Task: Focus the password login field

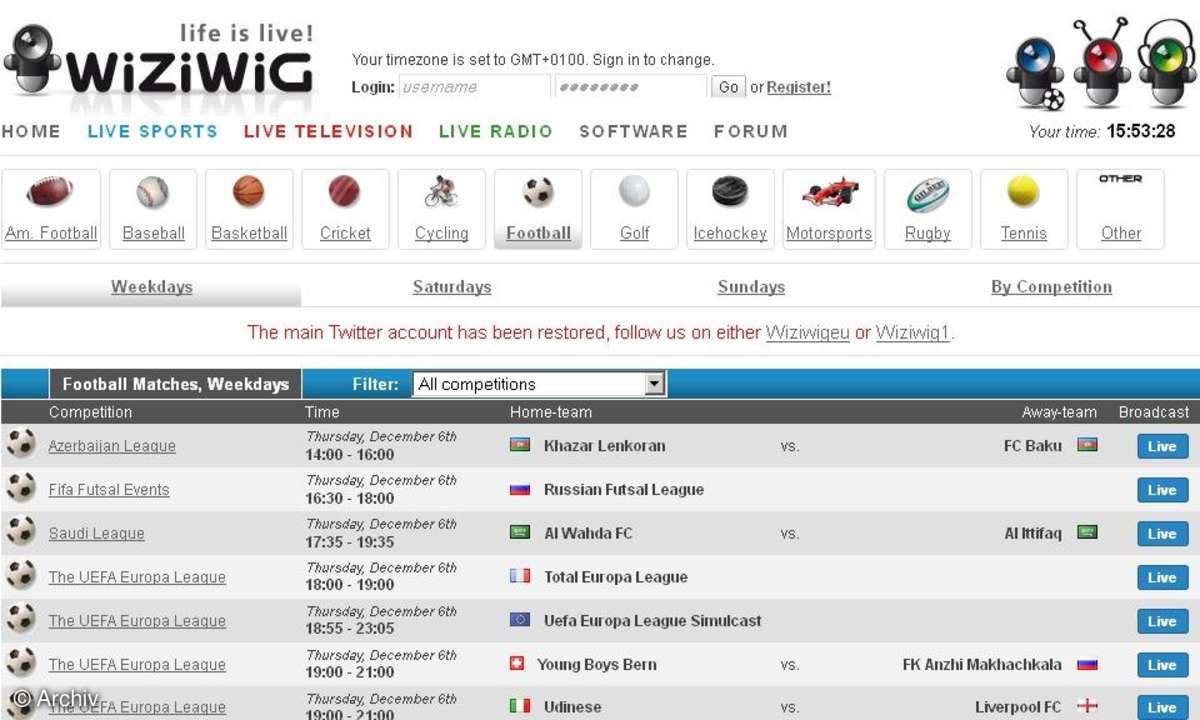Action: click(x=631, y=87)
